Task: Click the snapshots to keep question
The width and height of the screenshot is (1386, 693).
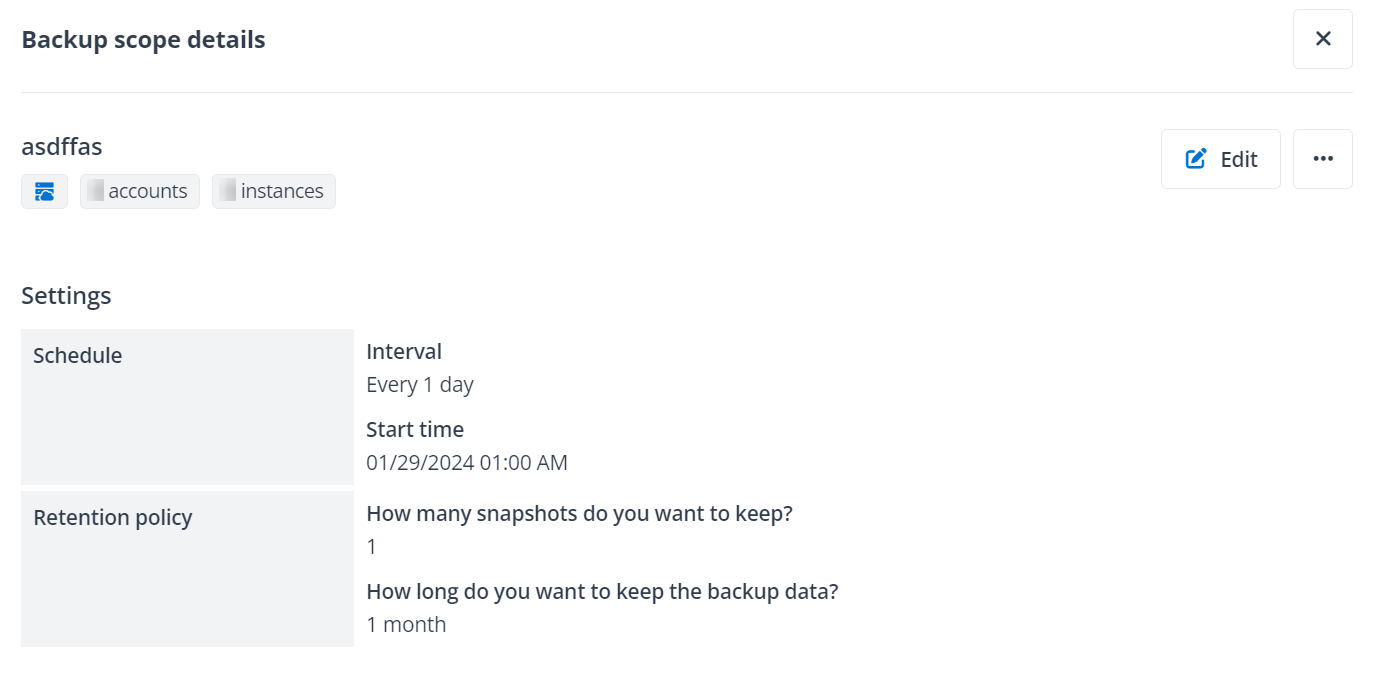Action: 579,513
